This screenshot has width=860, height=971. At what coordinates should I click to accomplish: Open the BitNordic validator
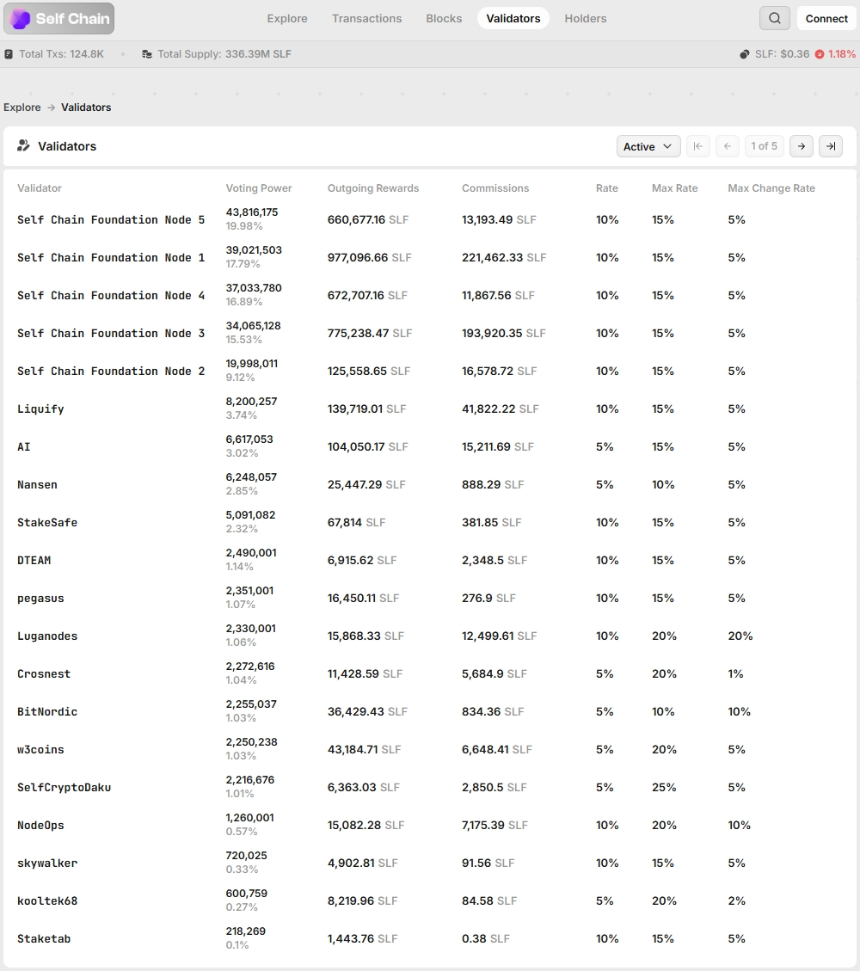48,712
